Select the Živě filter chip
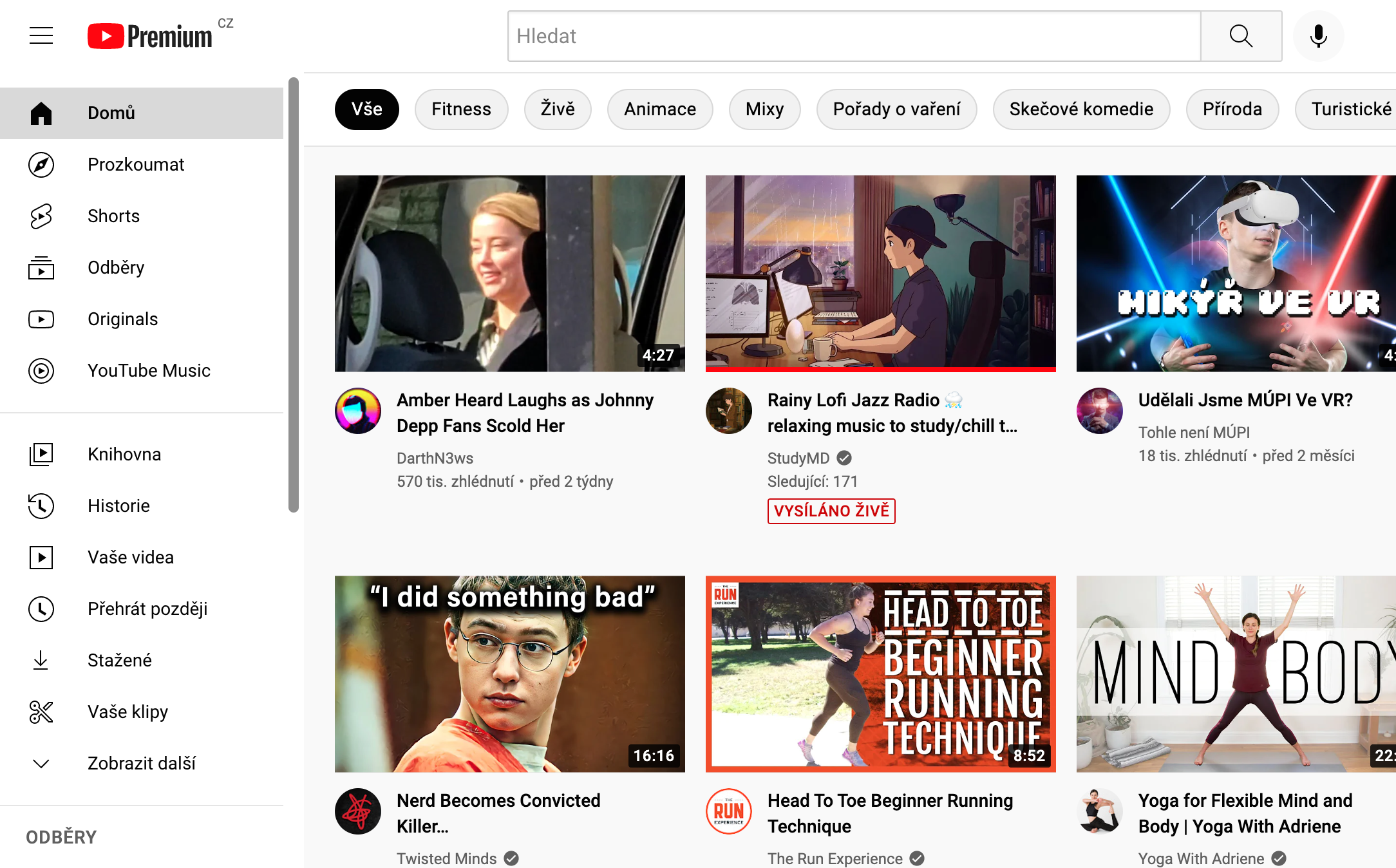This screenshot has width=1396, height=868. coord(557,109)
